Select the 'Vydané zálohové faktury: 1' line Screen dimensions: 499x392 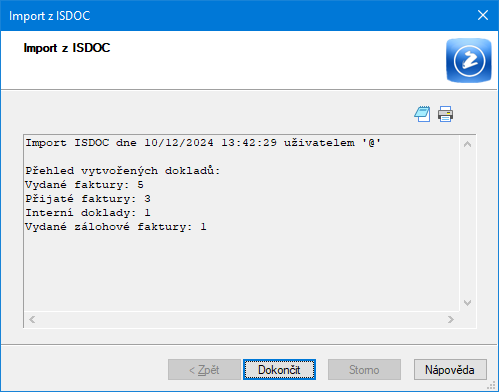[116, 227]
